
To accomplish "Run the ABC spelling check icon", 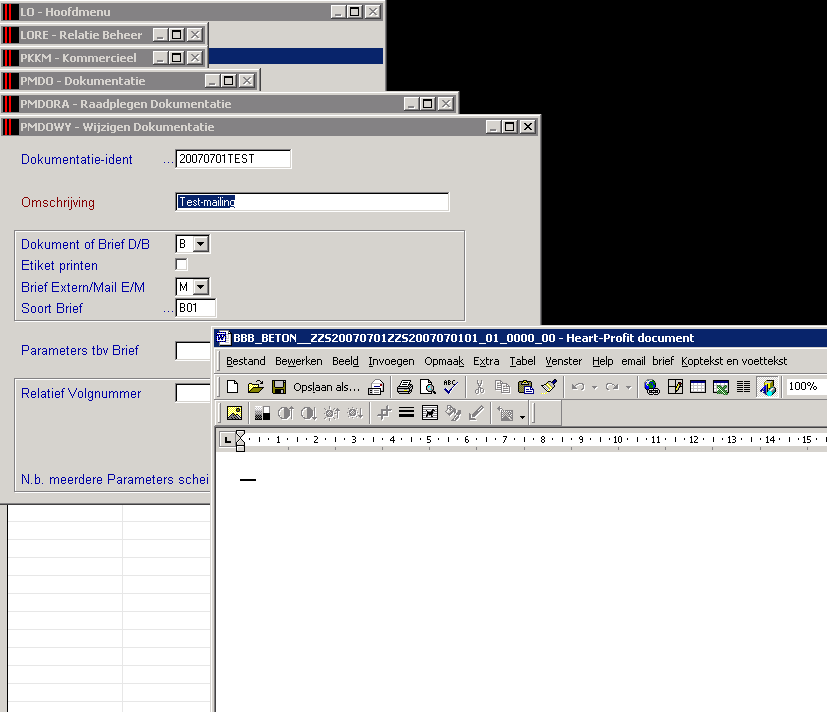I will click(x=450, y=387).
